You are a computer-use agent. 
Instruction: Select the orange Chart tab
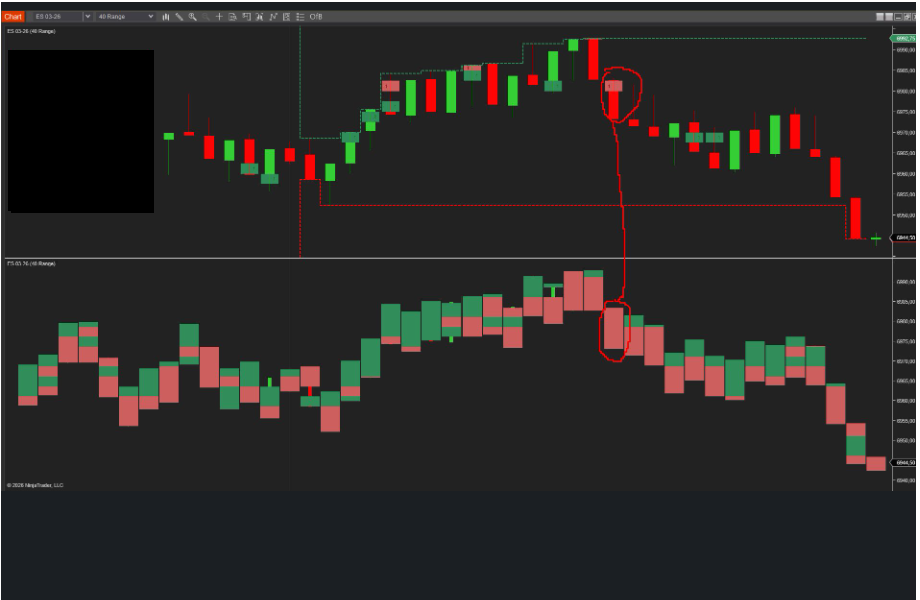(13, 17)
